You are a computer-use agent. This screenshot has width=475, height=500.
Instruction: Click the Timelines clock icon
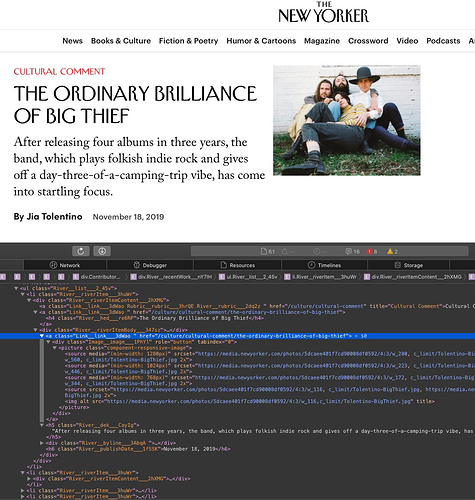click(x=311, y=265)
